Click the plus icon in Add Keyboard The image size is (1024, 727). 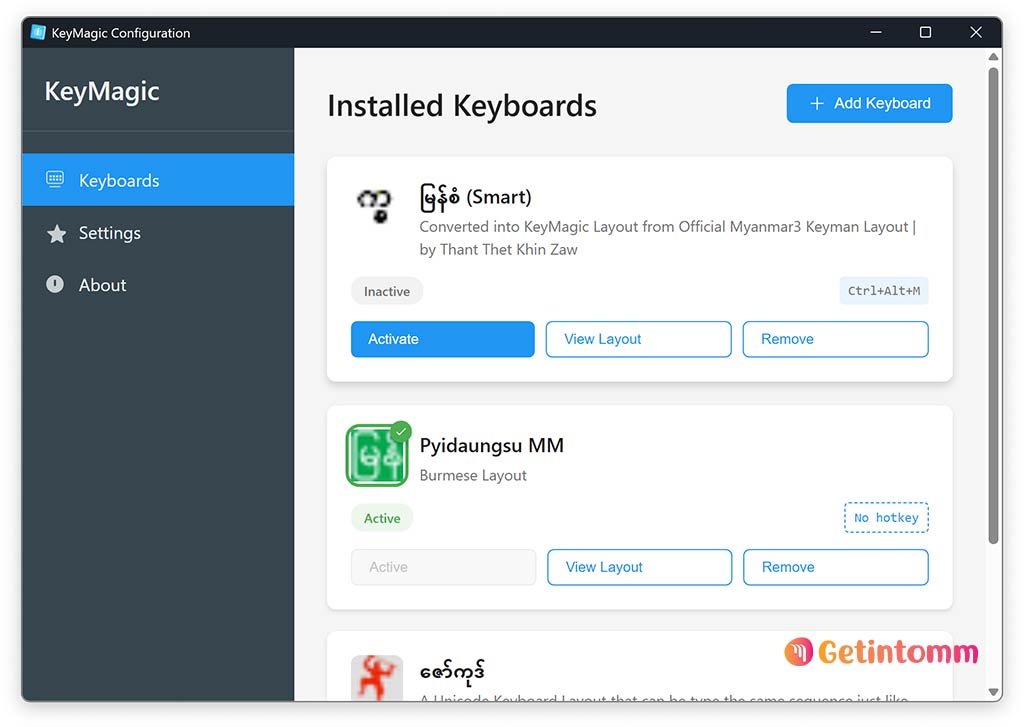[816, 103]
